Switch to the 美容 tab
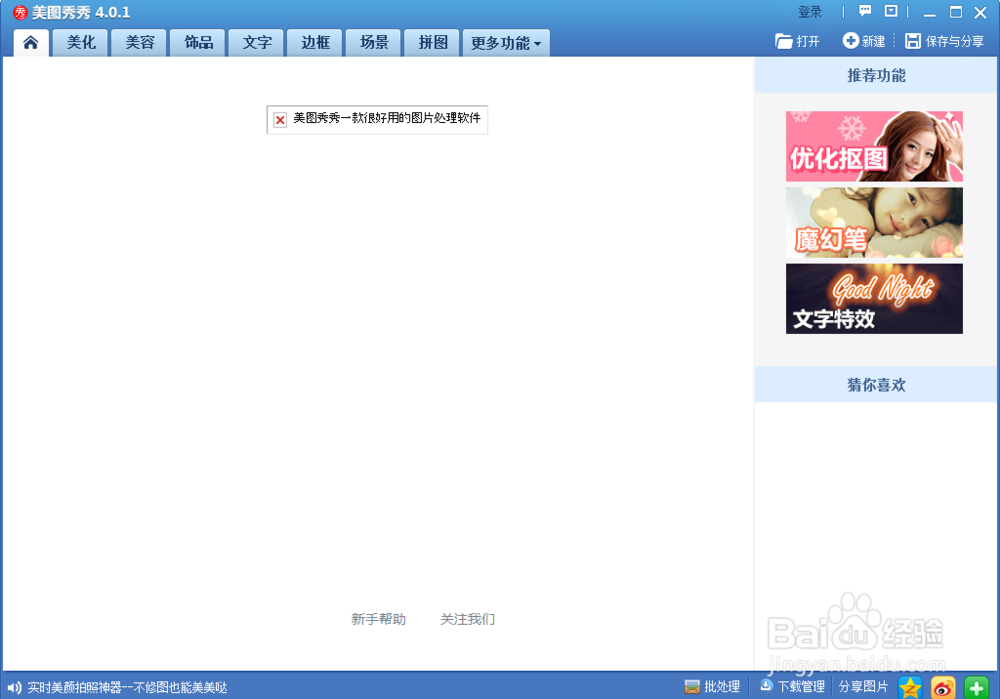 [x=140, y=43]
